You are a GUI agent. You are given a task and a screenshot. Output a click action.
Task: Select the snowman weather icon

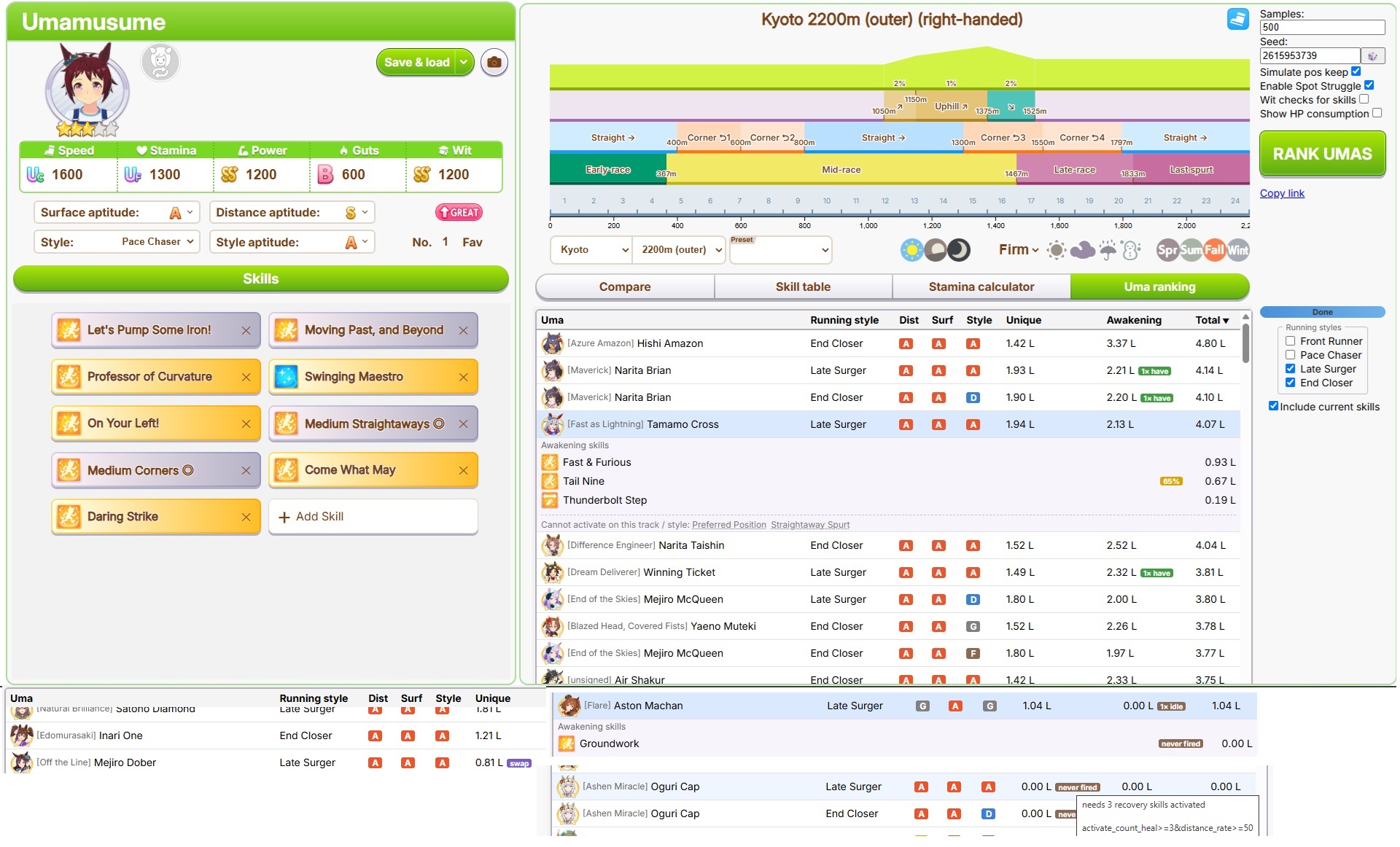click(x=1131, y=251)
